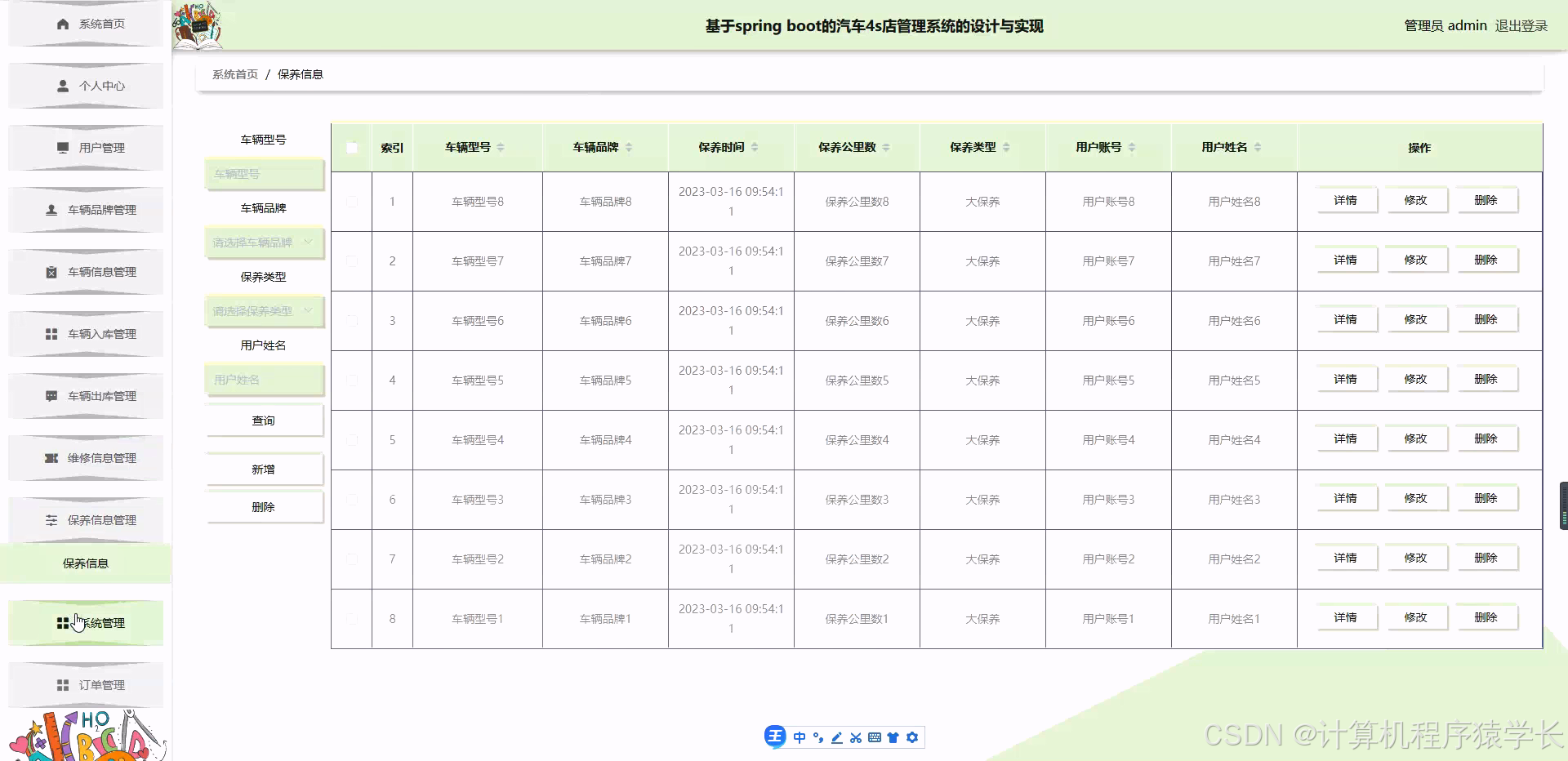Click the 退出登录 logout link
Viewport: 1568px width, 761px height.
pos(1521,25)
